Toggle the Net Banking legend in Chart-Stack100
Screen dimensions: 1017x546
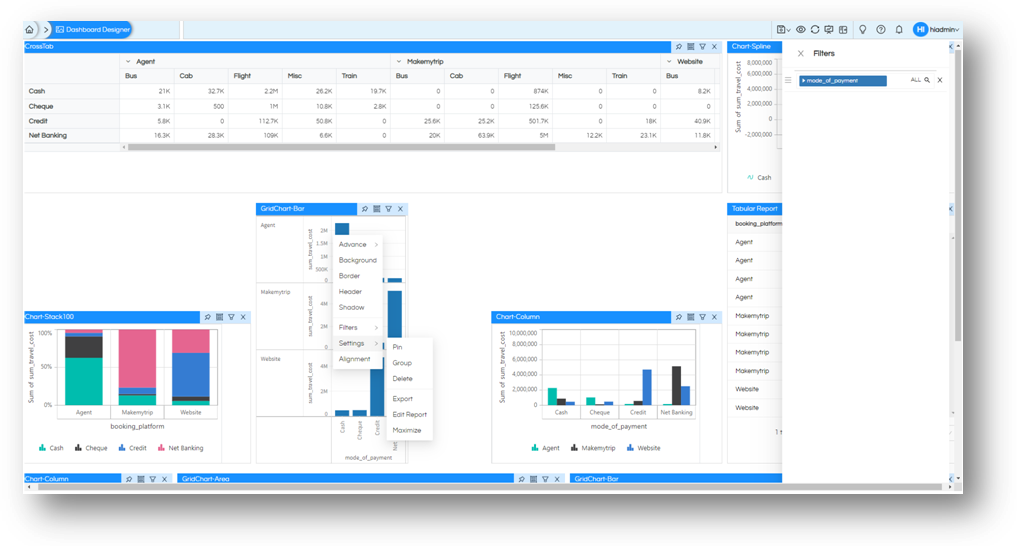coord(180,448)
